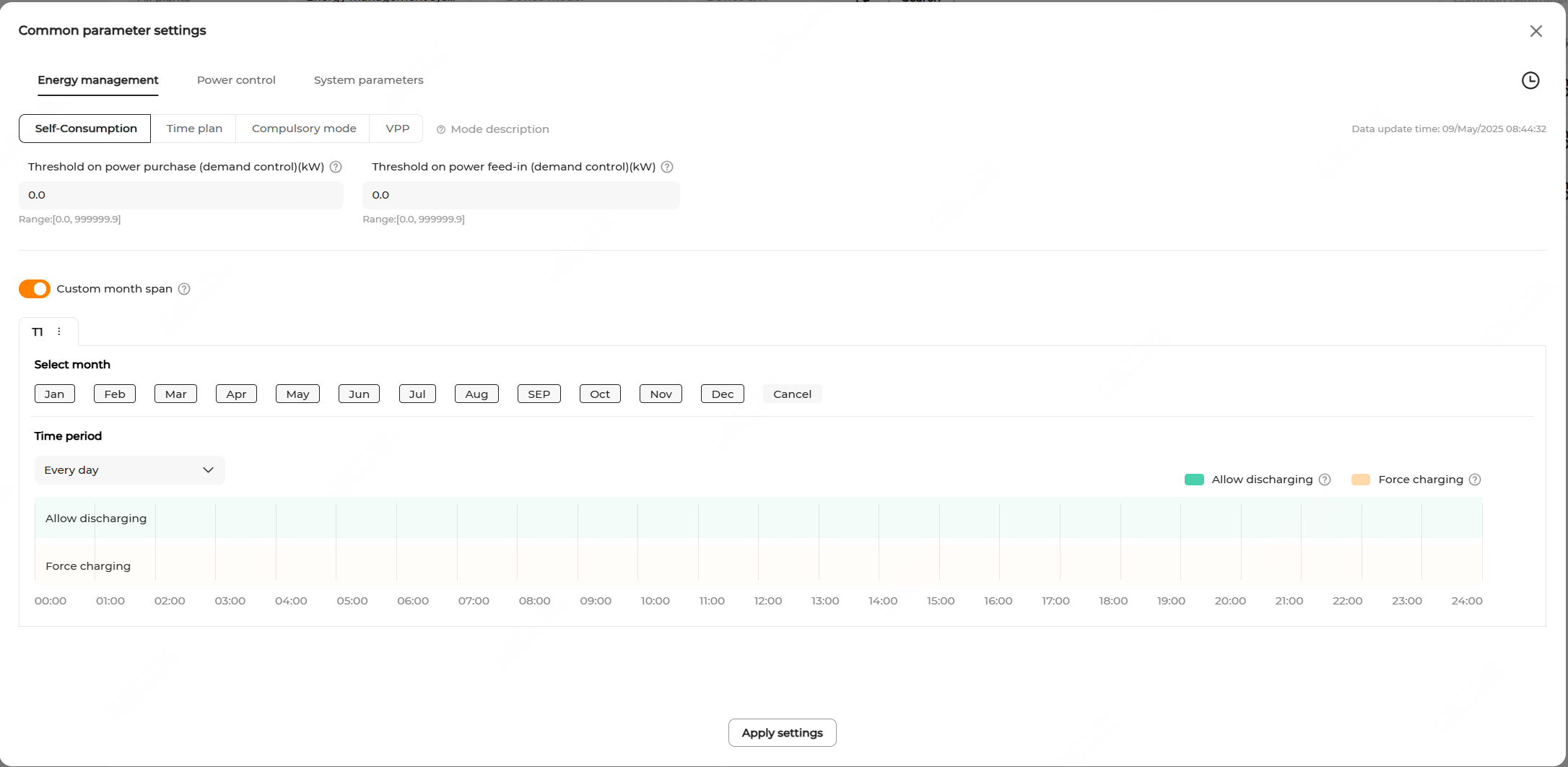The image size is (1568, 767).
Task: Open the history clock icon
Action: pos(1530,80)
